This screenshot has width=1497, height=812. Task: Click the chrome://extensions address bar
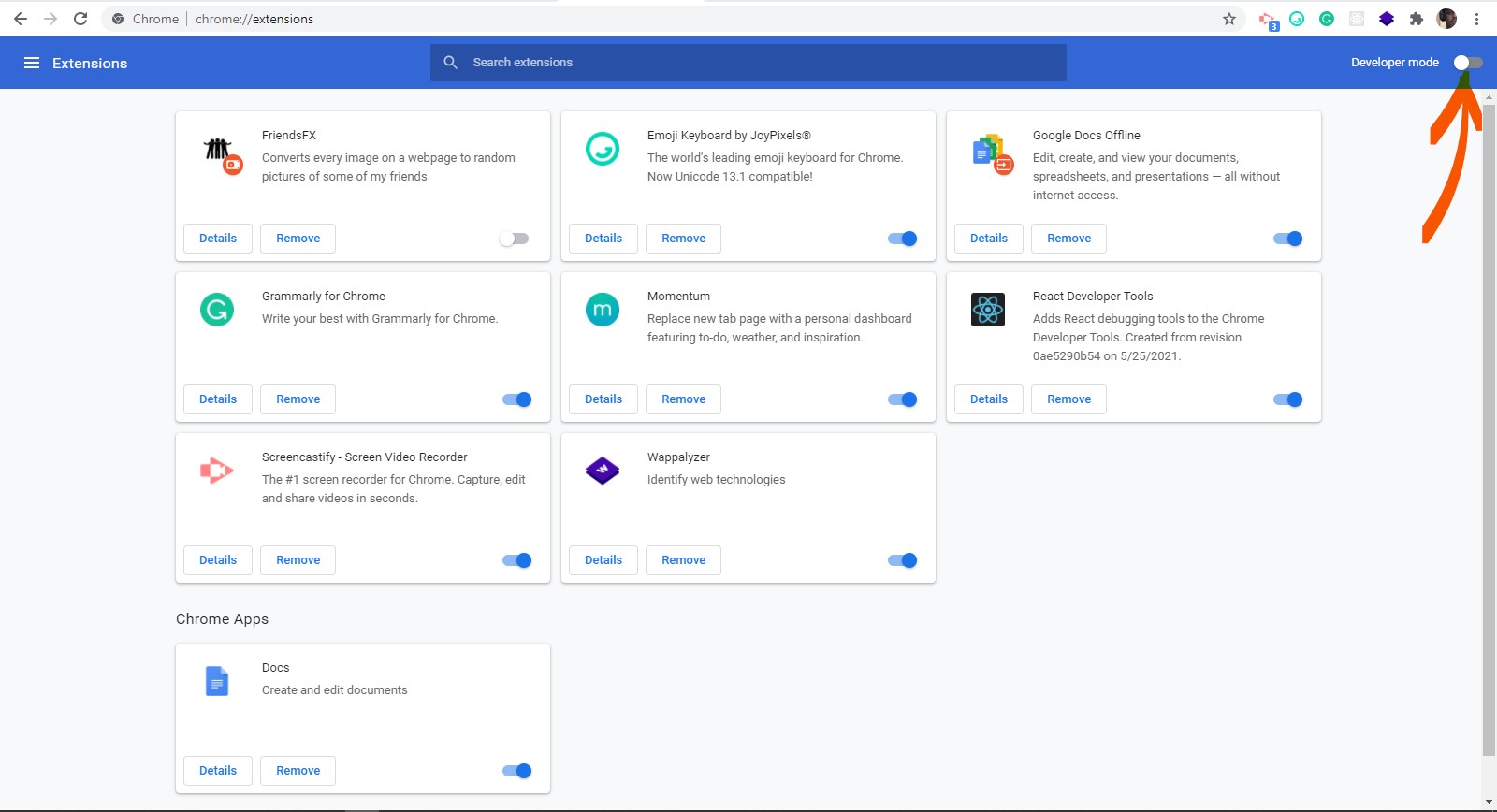674,19
